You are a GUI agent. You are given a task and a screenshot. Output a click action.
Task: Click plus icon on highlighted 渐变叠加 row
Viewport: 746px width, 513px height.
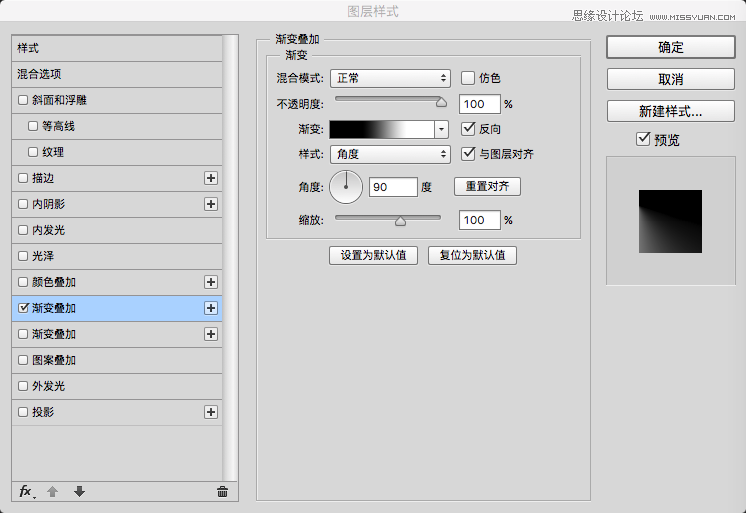211,308
